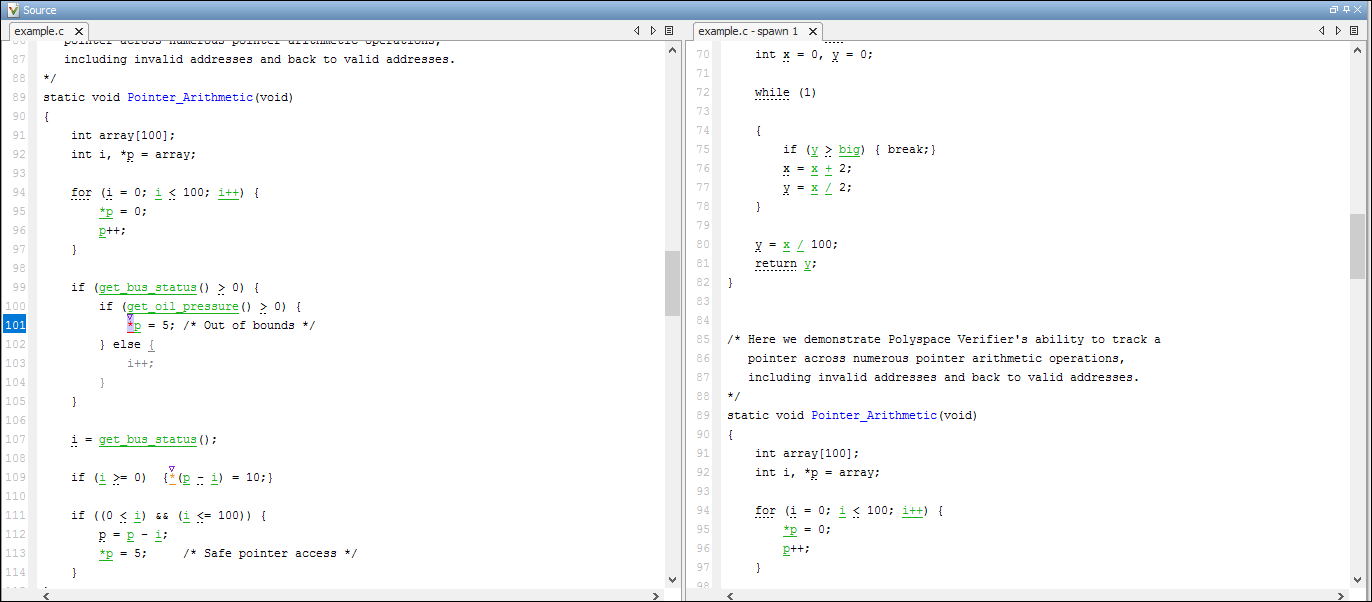The image size is (1372, 602).
Task: Click the red *p check on line 101
Action: [x=133, y=325]
